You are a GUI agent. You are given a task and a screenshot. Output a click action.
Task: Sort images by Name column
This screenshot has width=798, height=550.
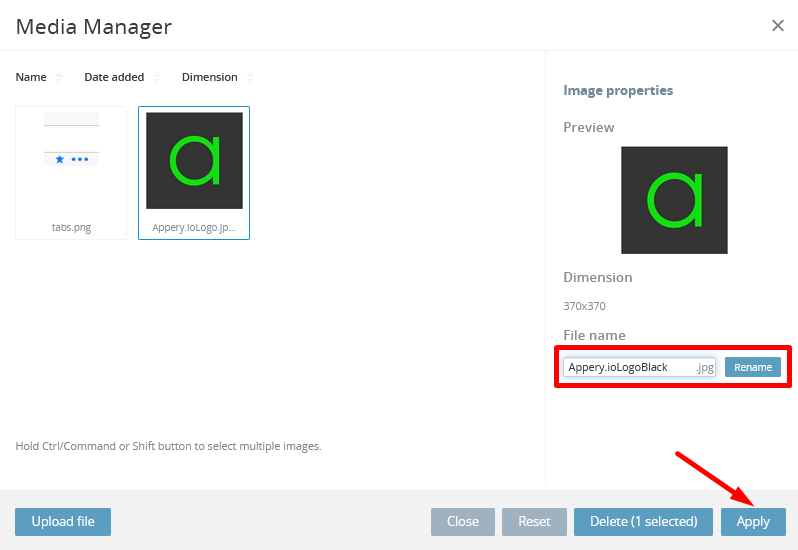(59, 77)
